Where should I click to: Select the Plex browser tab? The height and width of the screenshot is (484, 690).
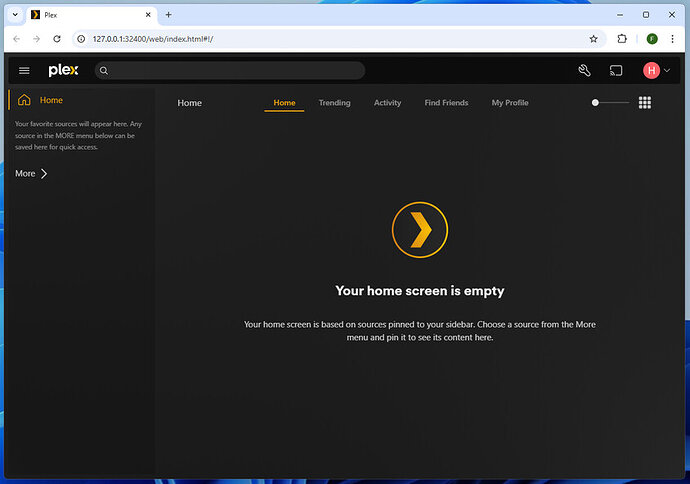click(x=92, y=15)
